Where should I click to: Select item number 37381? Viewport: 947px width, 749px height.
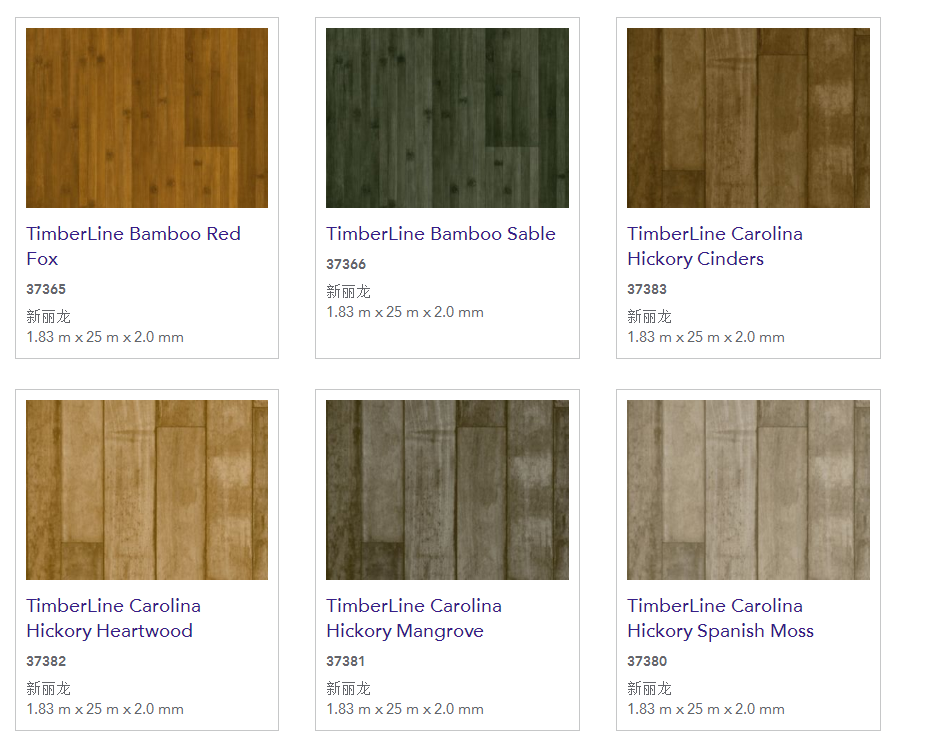click(x=346, y=662)
